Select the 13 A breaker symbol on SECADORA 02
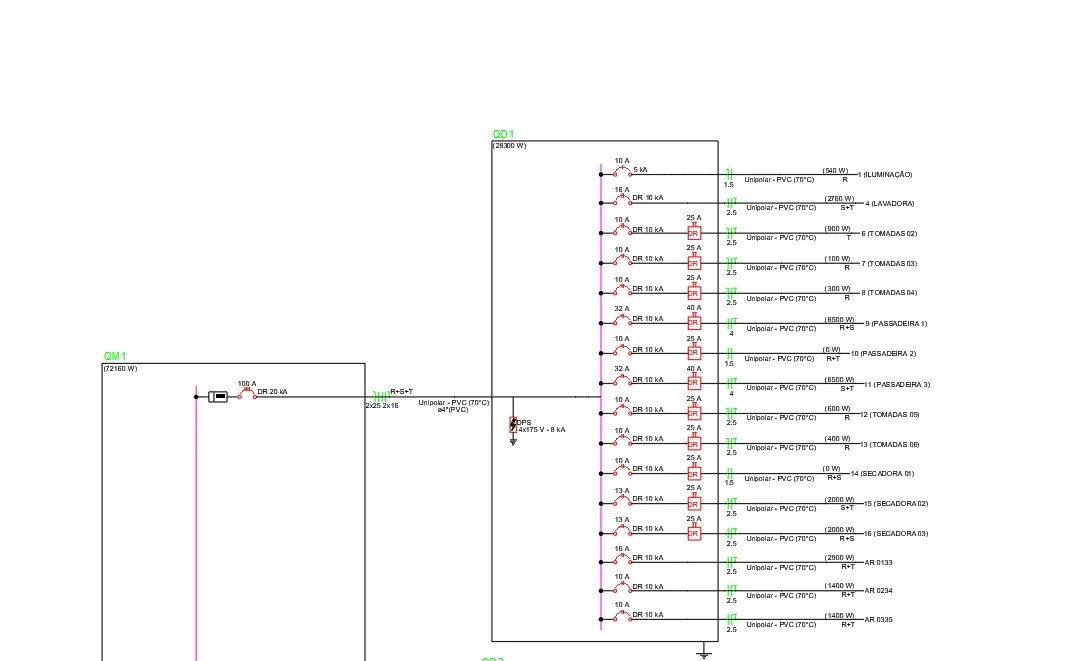 click(x=622, y=500)
